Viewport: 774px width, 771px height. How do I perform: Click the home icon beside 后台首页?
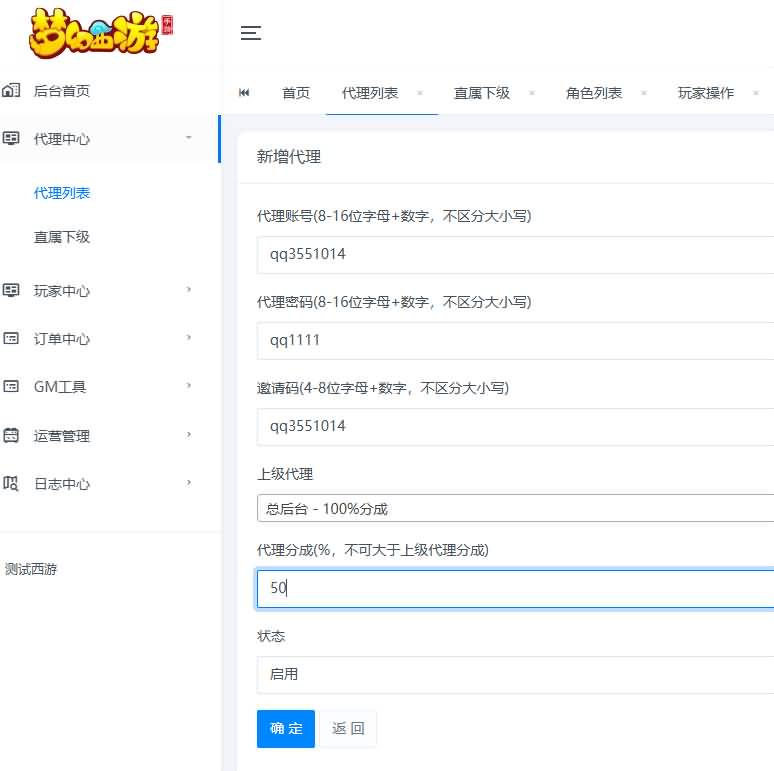(x=11, y=90)
